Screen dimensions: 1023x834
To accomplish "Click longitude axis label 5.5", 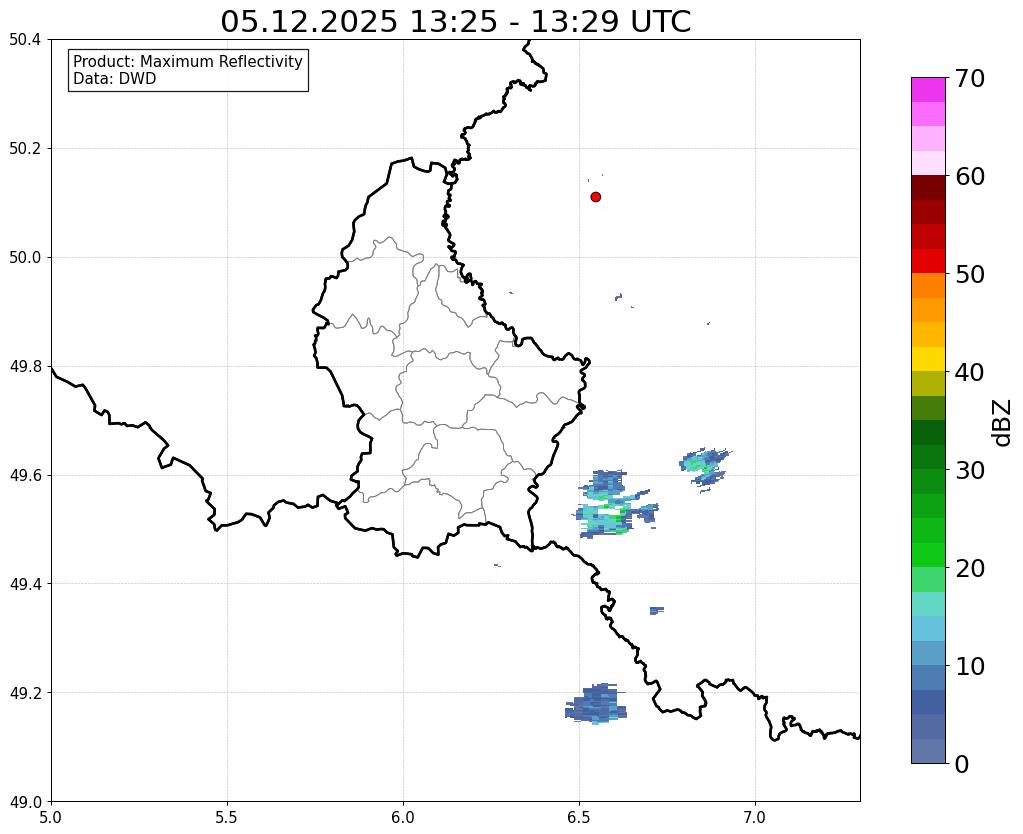I will [x=227, y=818].
